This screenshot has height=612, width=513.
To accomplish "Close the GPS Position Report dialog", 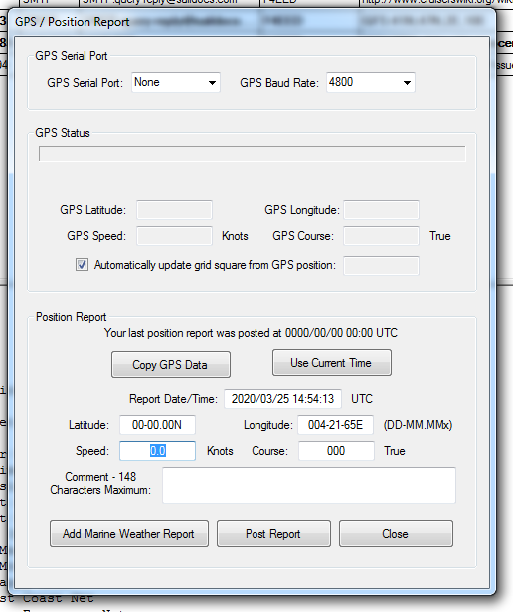I will tap(396, 534).
